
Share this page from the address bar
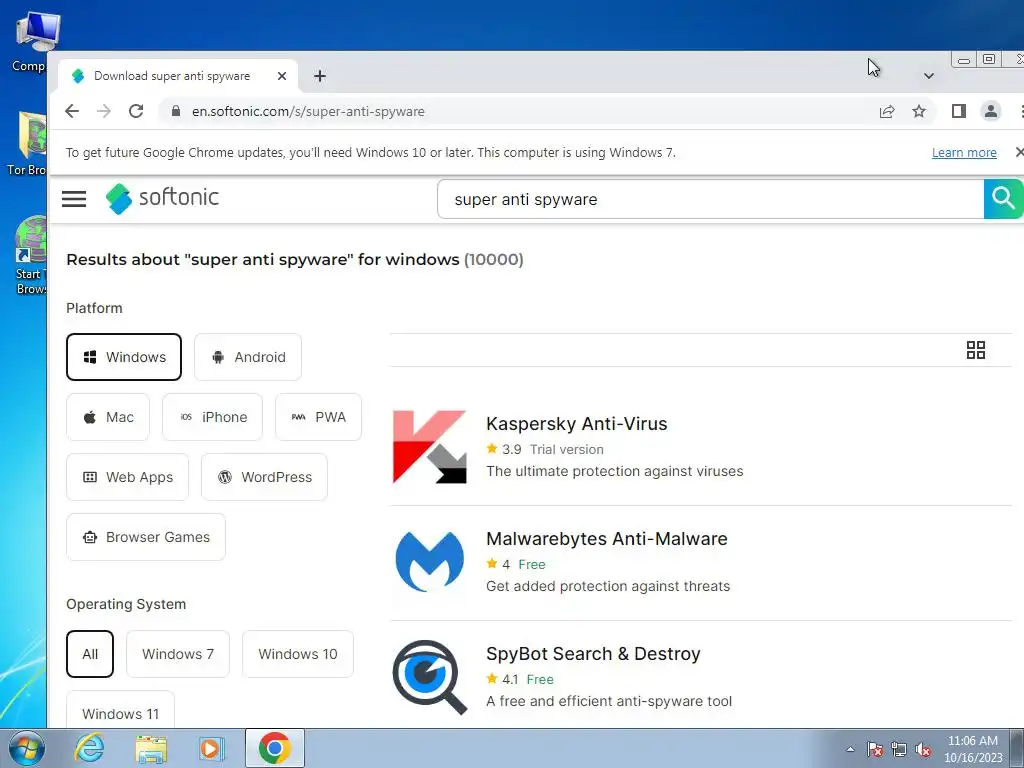click(887, 112)
